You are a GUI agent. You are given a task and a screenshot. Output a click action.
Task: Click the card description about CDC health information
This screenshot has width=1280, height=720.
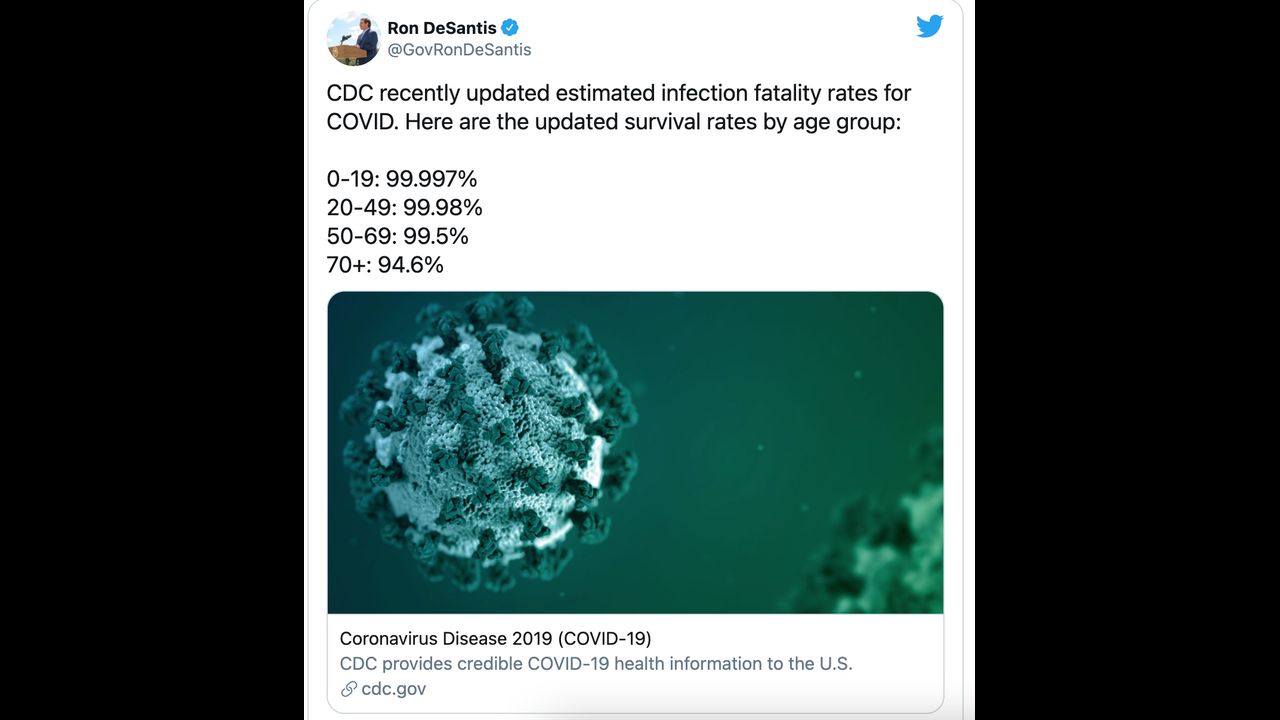pyautogui.click(x=595, y=663)
